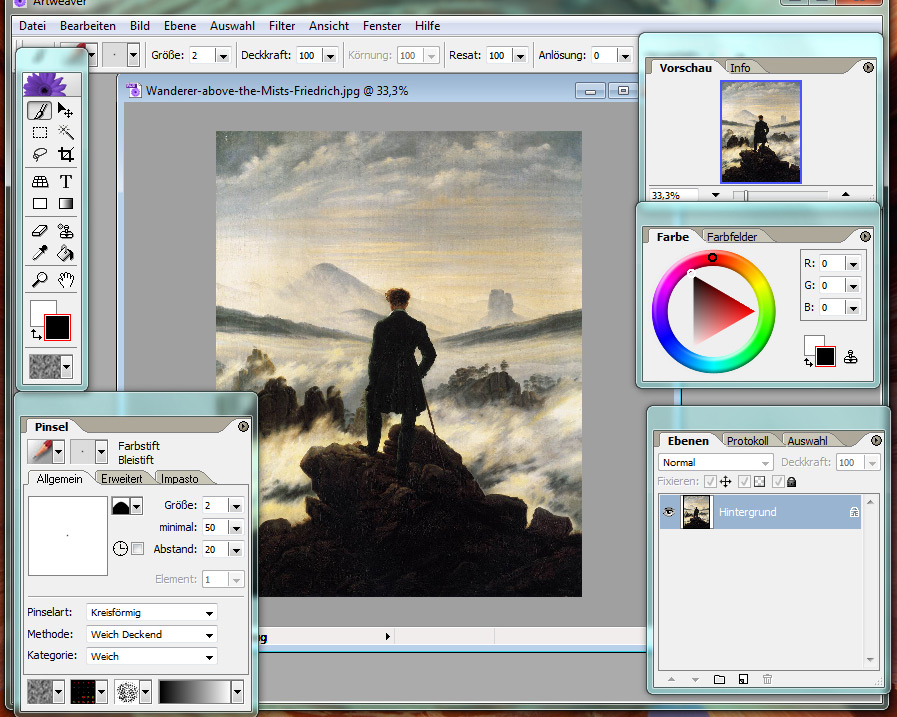
Task: Click the black foreground color swatch in toolbox
Action: click(57, 327)
